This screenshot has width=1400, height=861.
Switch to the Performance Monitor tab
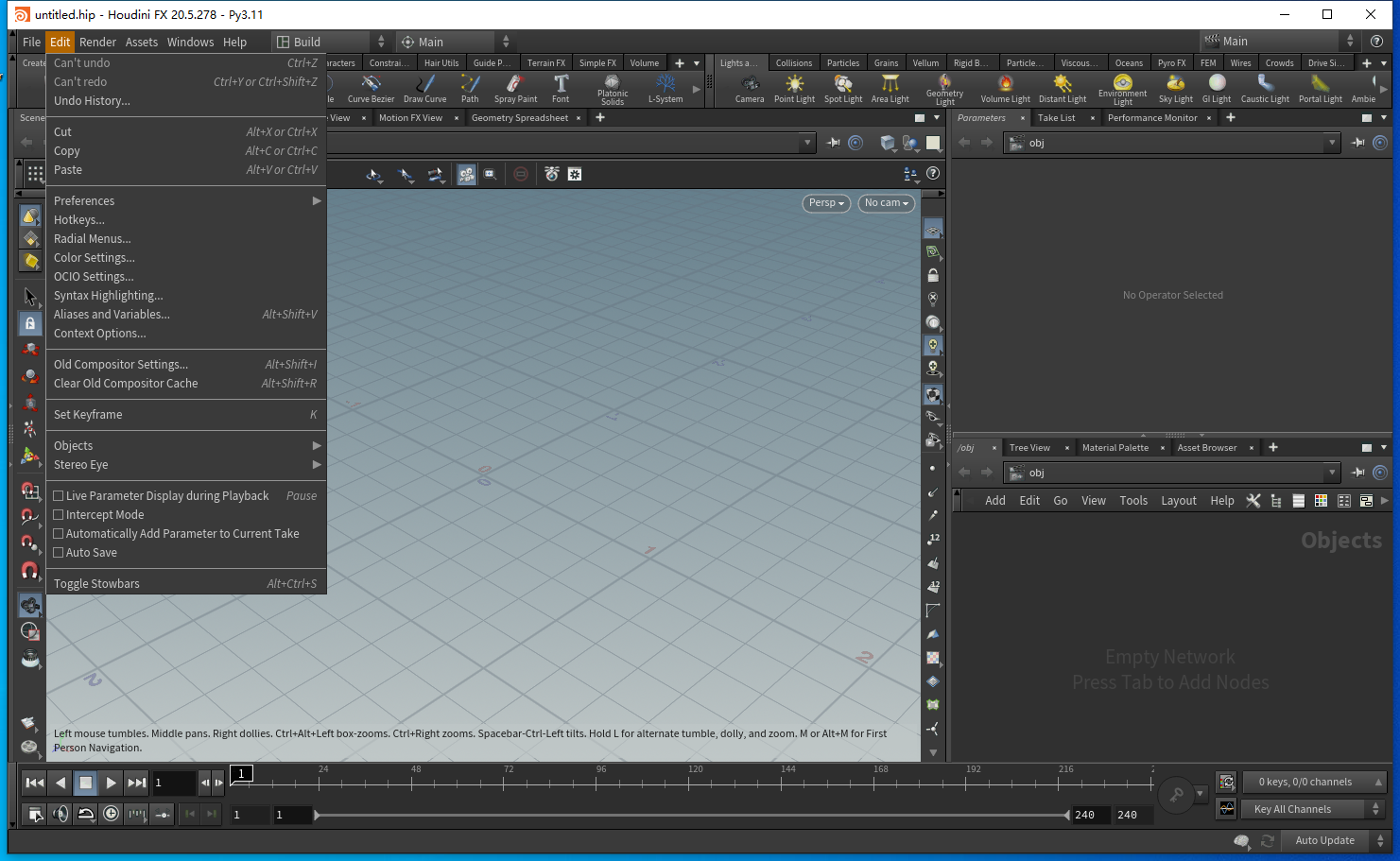(1152, 118)
